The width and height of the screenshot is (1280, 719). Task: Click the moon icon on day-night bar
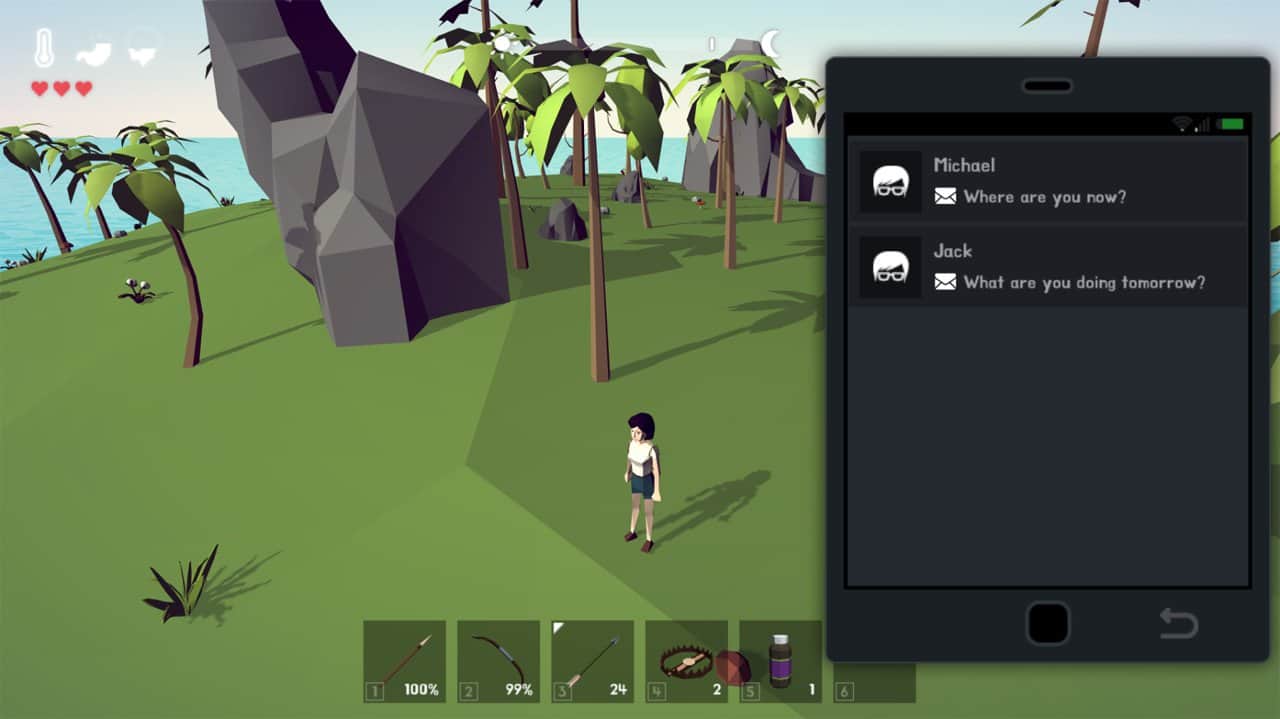(771, 42)
